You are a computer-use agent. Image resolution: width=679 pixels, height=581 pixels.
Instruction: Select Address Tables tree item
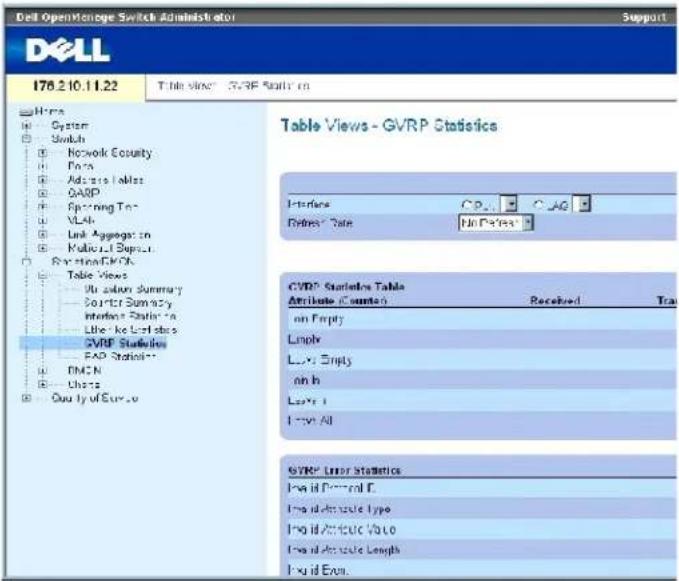click(105, 180)
